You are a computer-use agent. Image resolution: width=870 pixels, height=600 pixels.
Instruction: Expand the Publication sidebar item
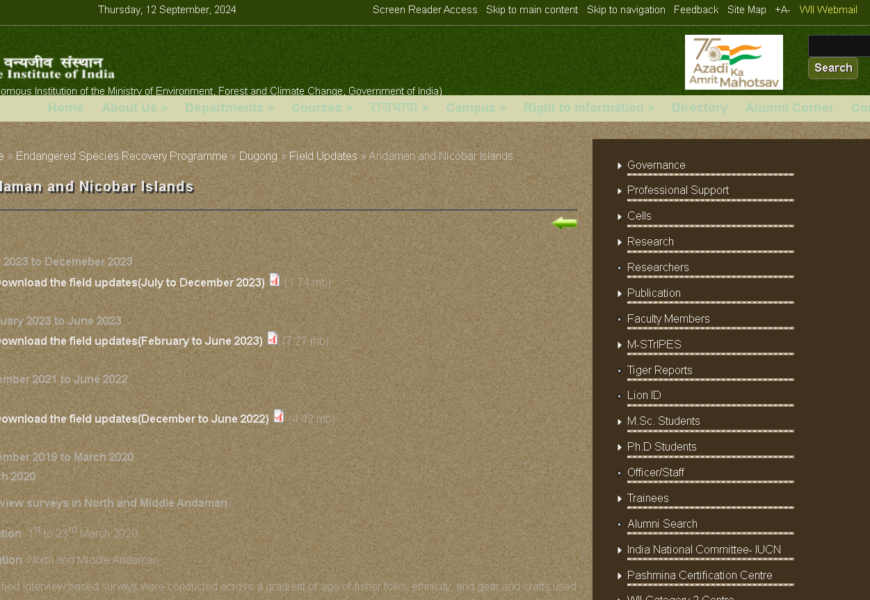point(654,293)
